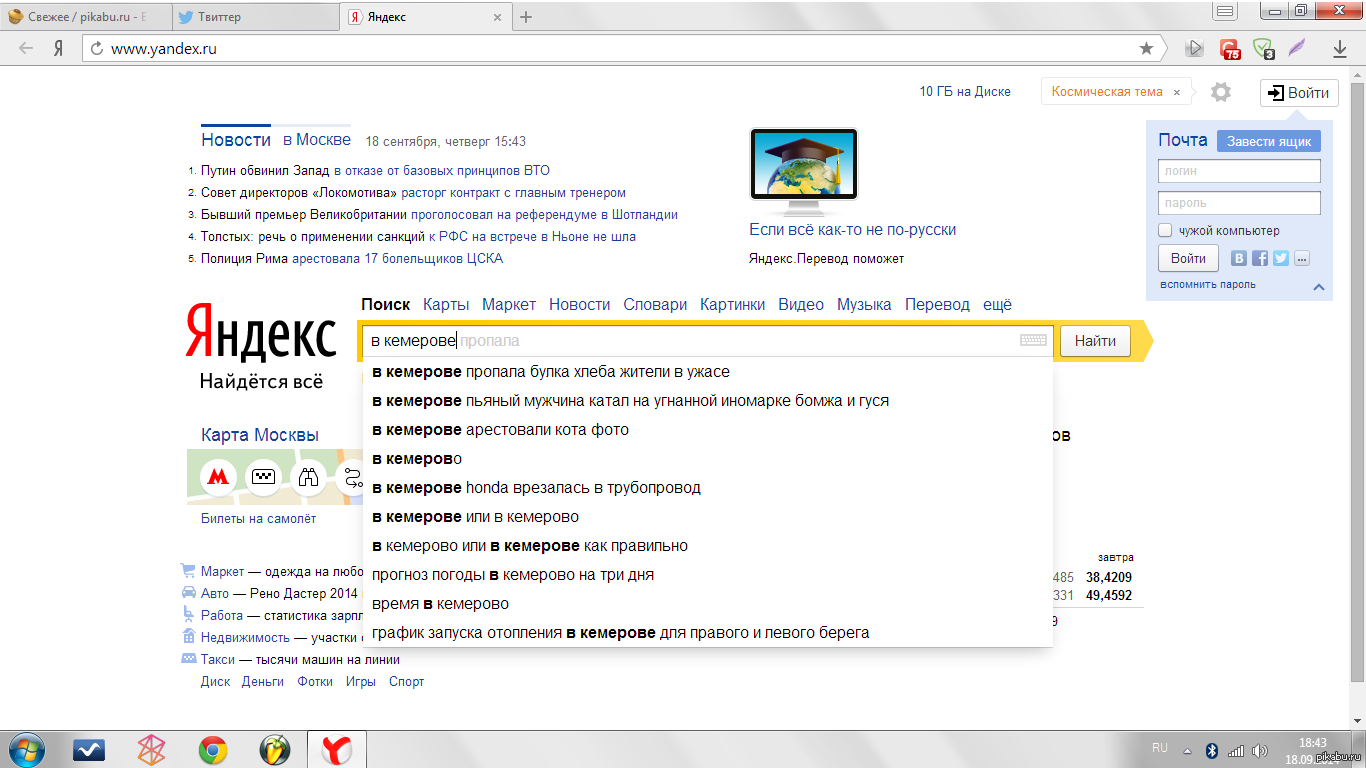Select suggestion в кемерове арестовали кота фото

(x=707, y=430)
